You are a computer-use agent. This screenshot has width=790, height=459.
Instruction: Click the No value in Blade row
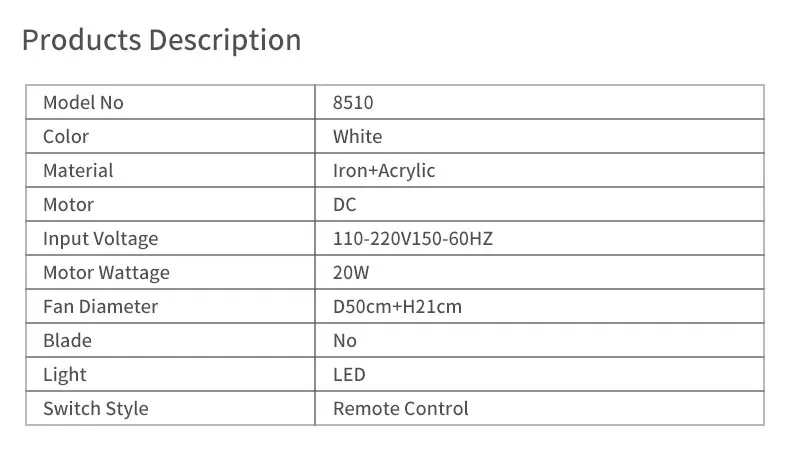[x=344, y=341]
